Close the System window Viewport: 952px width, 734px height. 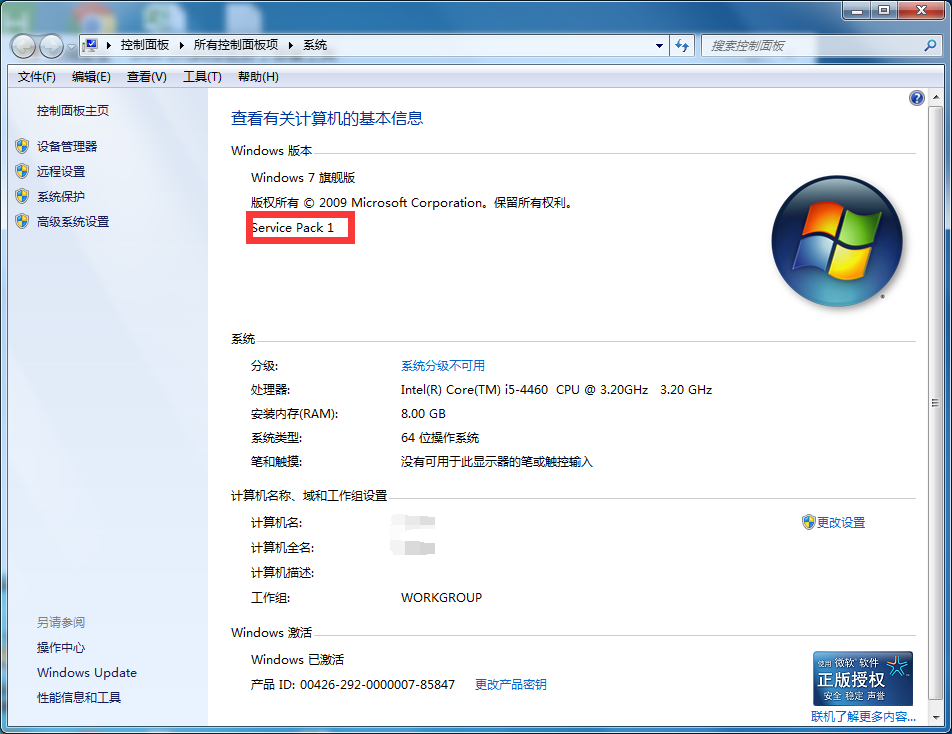tap(920, 10)
